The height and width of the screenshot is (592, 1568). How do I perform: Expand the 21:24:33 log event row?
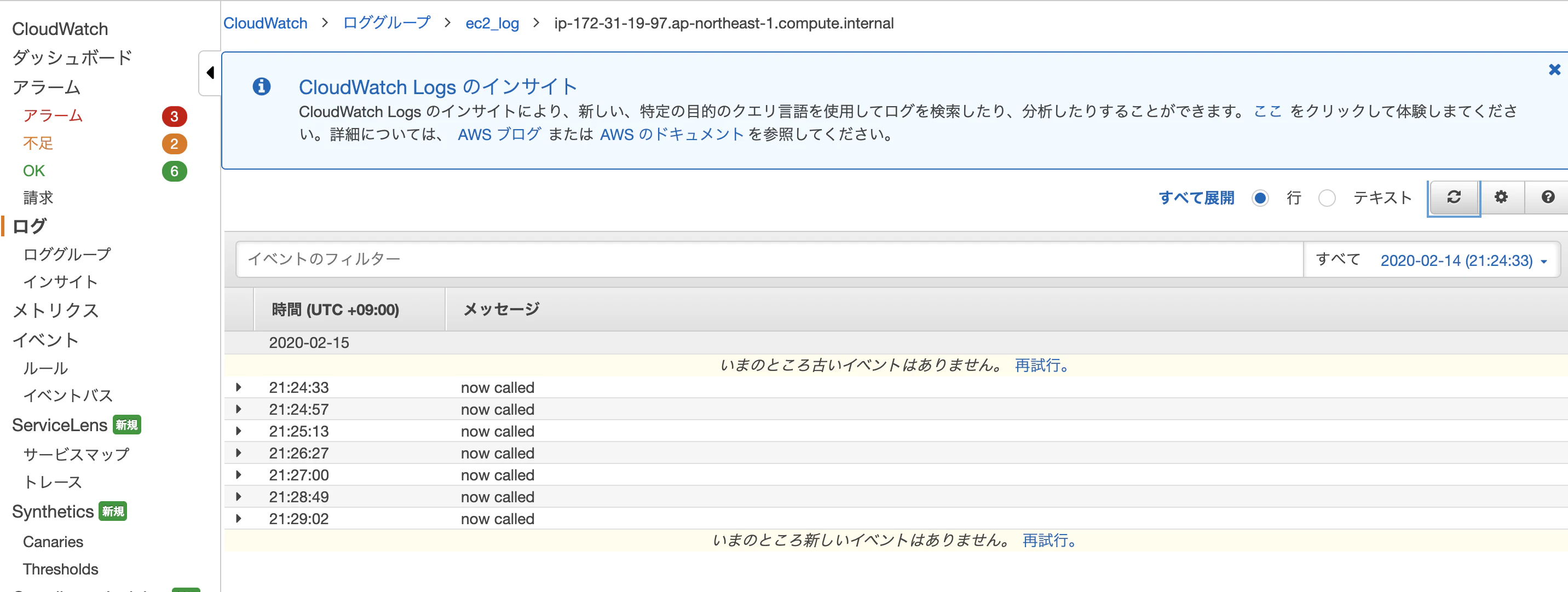239,387
